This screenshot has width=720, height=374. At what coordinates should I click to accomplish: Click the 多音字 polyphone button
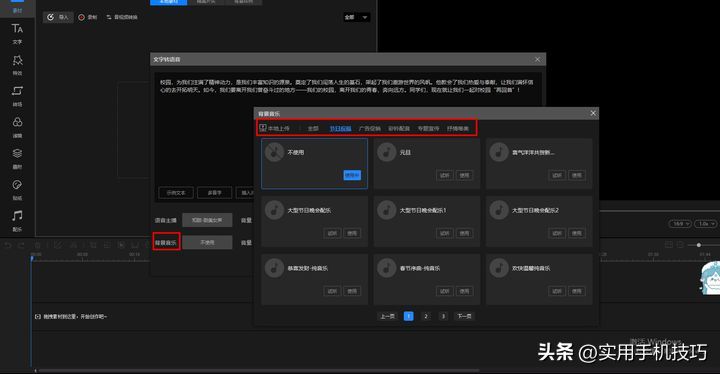[x=214, y=193]
